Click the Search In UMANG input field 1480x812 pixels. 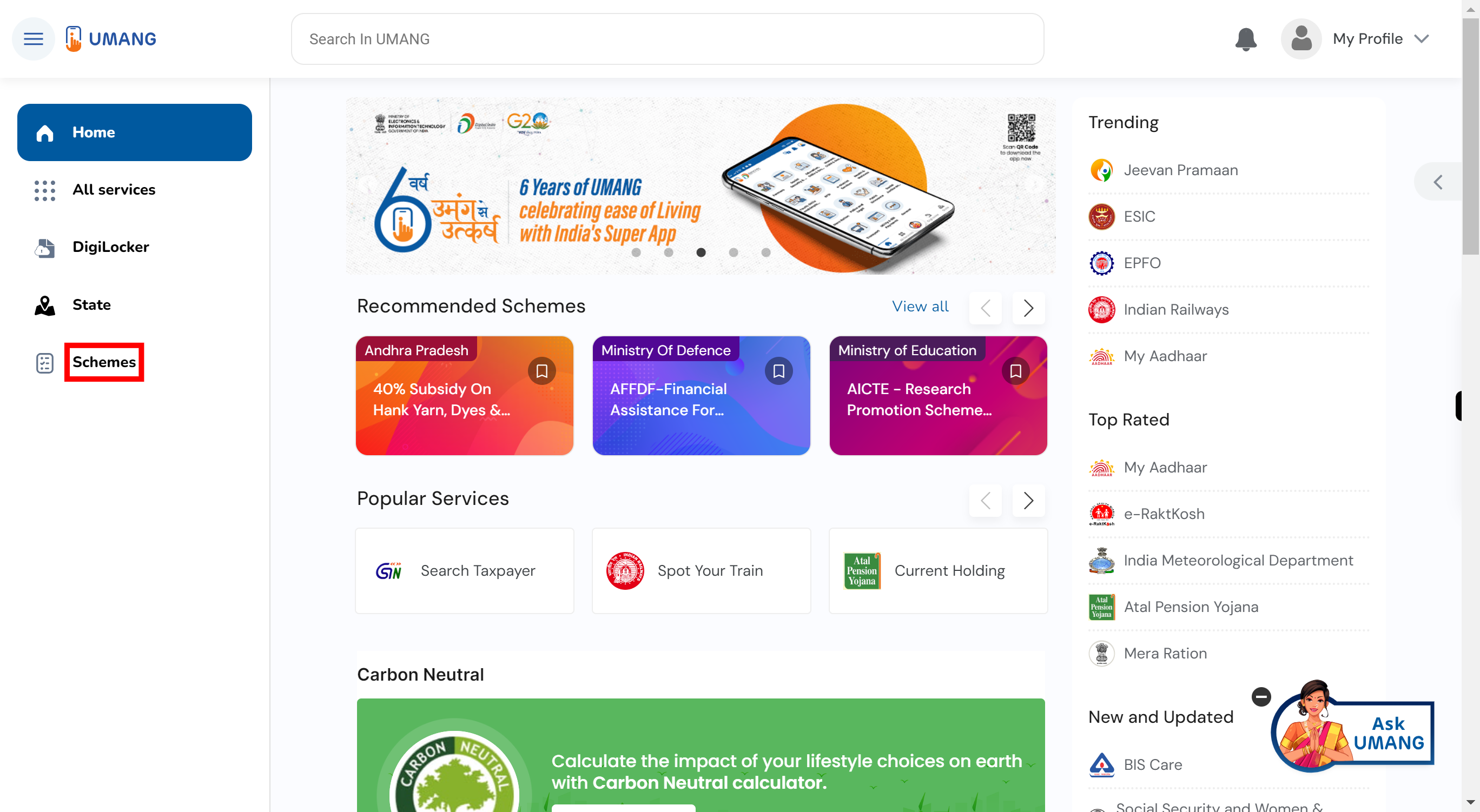point(667,38)
